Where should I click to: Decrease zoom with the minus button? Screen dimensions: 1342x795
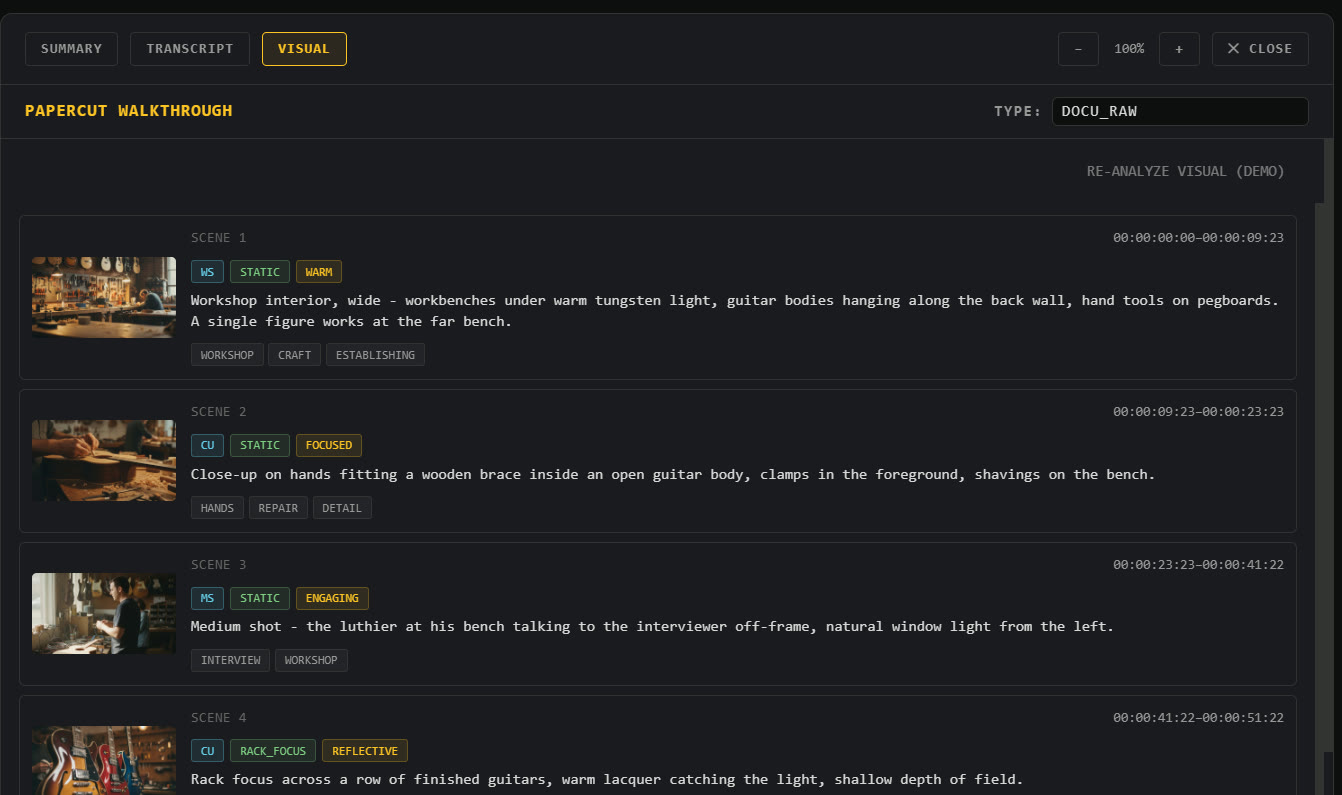(1078, 49)
